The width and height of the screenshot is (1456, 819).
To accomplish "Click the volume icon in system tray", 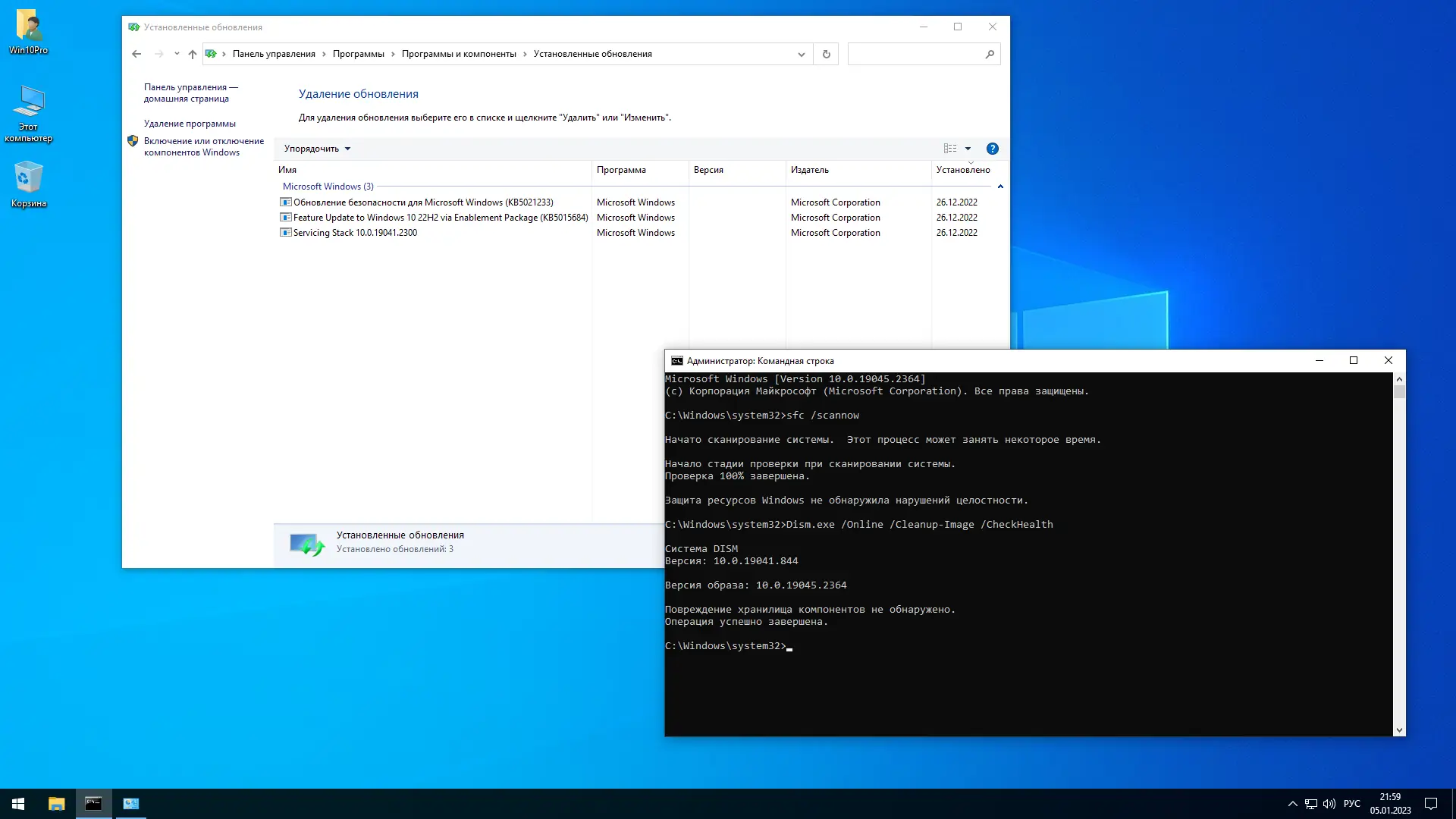I will (1329, 804).
